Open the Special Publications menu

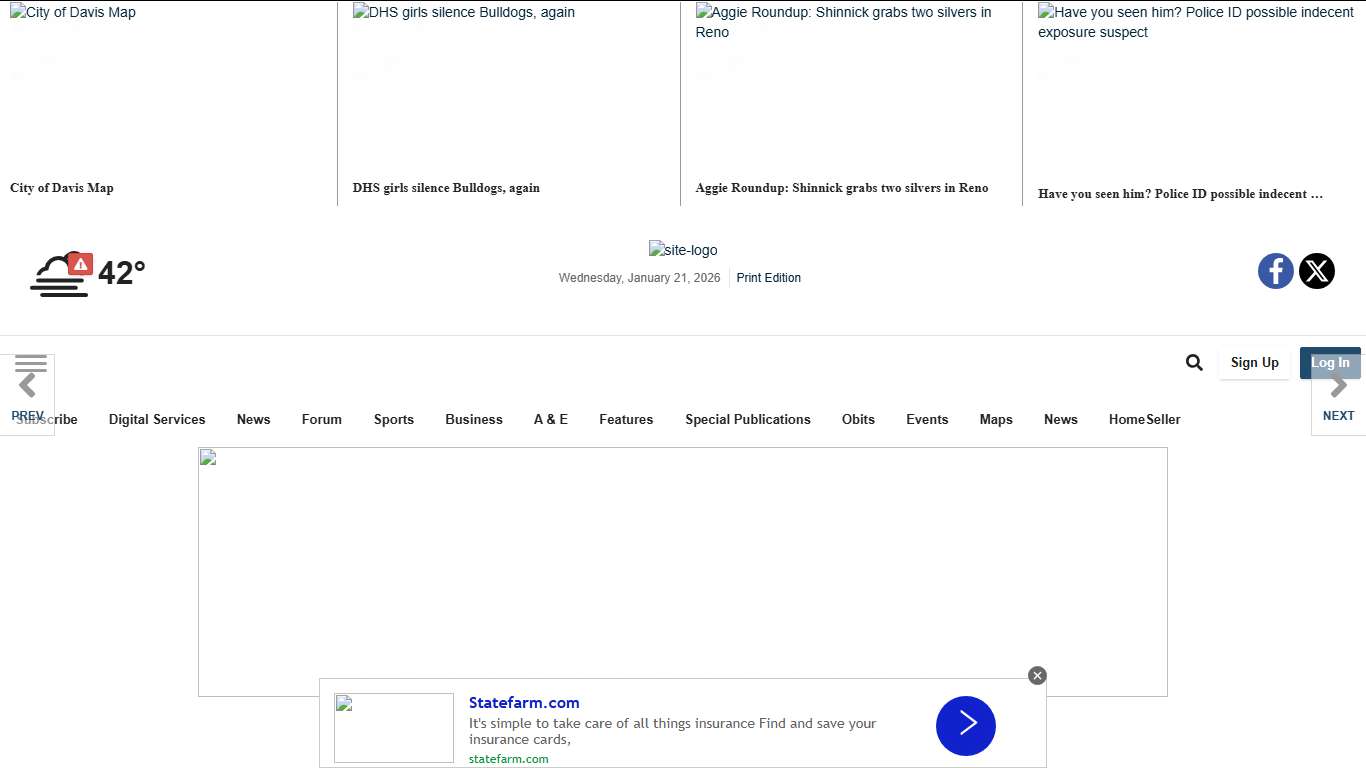coord(747,420)
